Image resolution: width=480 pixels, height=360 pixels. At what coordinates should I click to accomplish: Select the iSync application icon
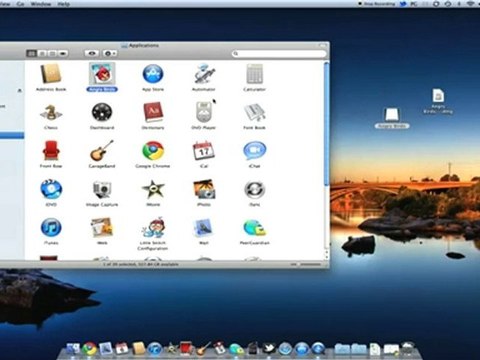(x=255, y=189)
